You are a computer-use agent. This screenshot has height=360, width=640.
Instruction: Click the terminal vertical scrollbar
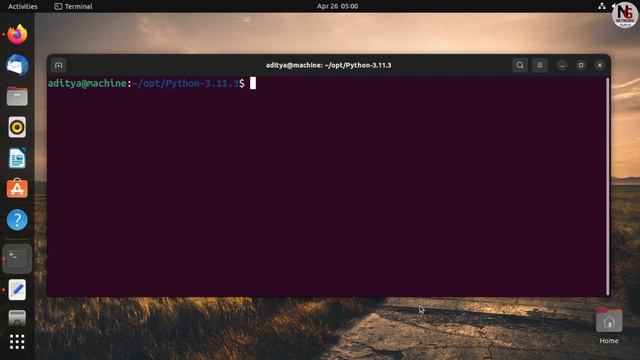[607, 186]
